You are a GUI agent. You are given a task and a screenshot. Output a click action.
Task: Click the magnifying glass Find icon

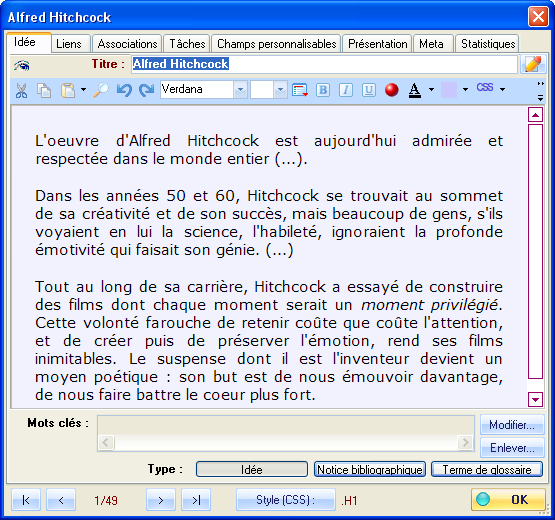tap(101, 91)
